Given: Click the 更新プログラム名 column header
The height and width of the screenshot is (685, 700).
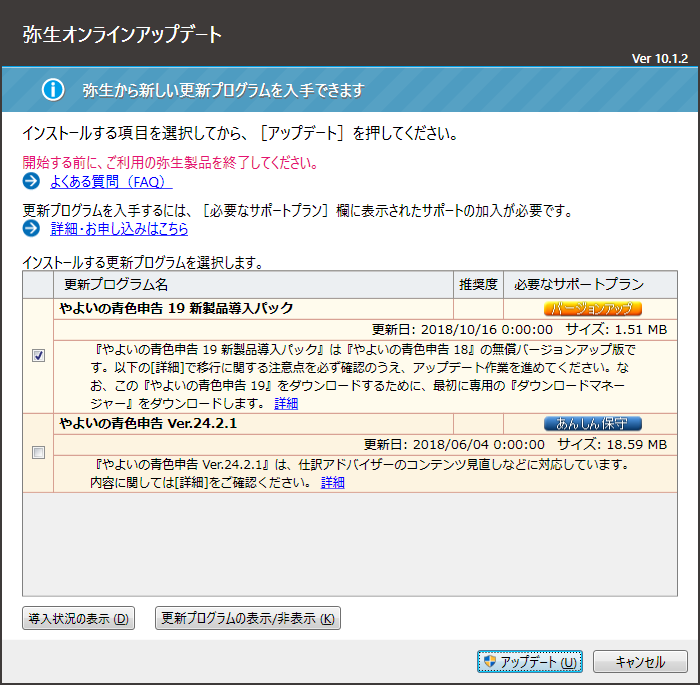Looking at the screenshot, I should [x=253, y=284].
